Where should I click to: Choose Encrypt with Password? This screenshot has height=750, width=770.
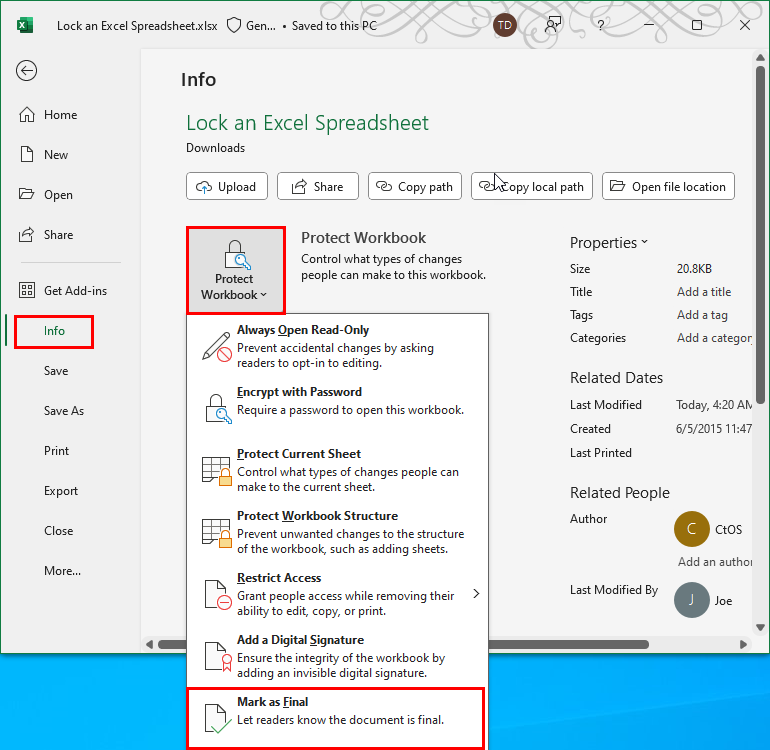(x=337, y=408)
